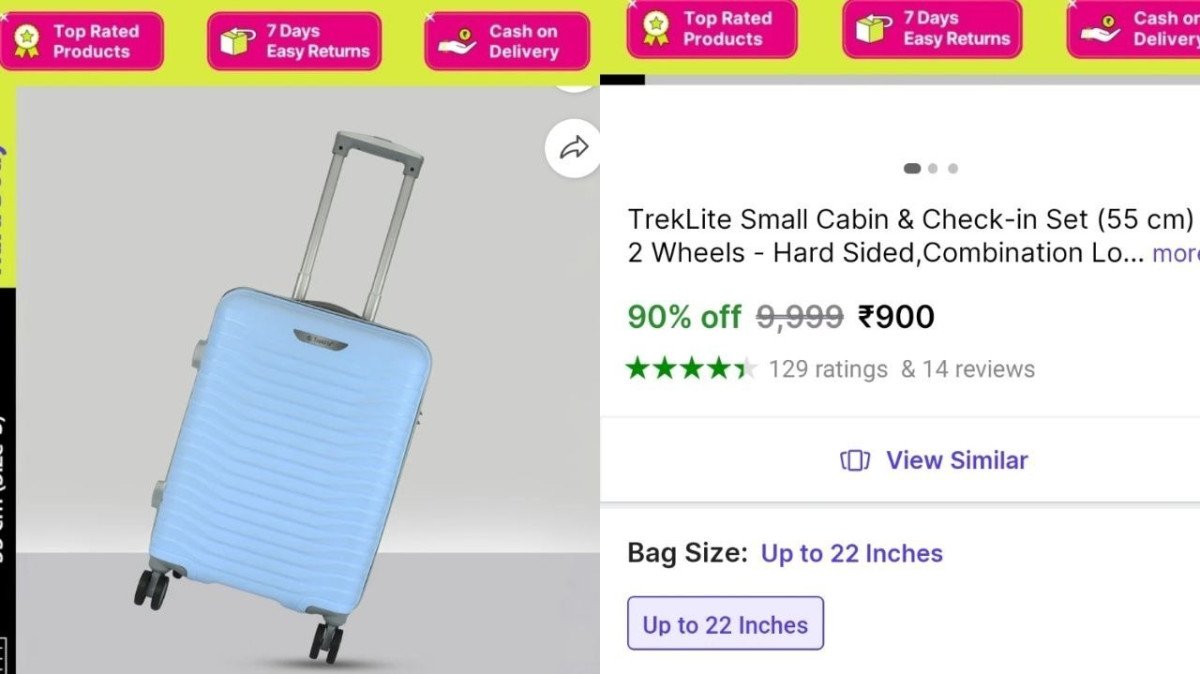
Task: Expand product title with the more link
Action: (1176, 253)
